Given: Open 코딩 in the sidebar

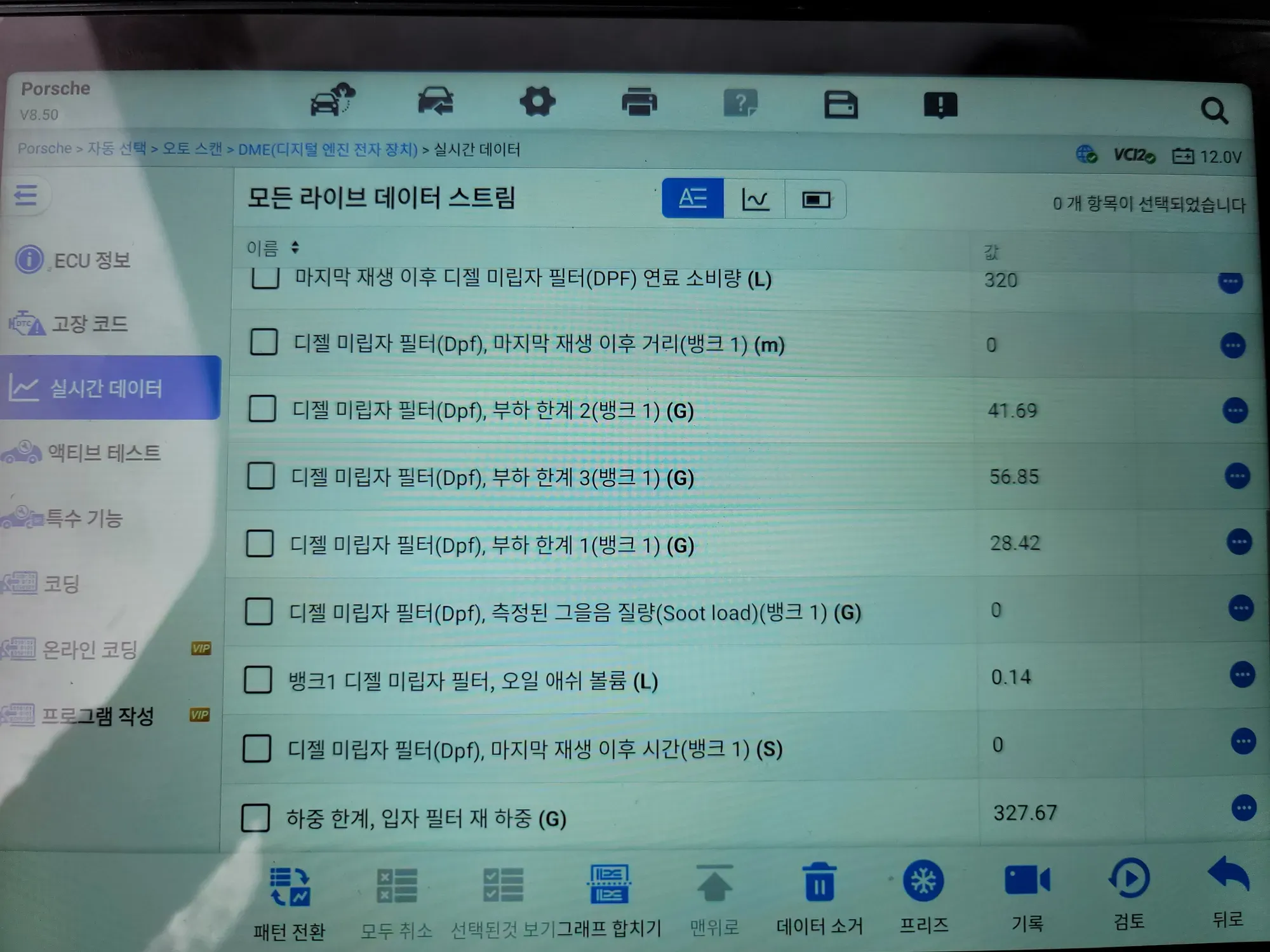Looking at the screenshot, I should [41, 583].
